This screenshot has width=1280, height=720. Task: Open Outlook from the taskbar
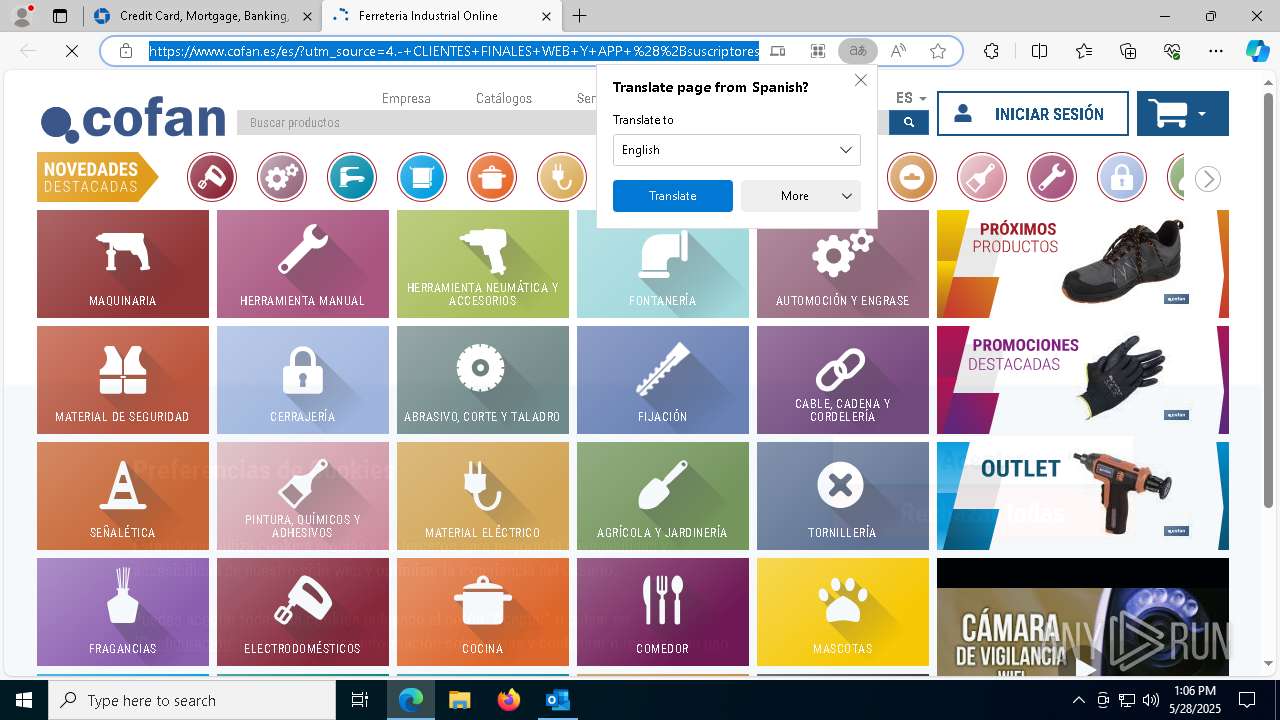[x=557, y=700]
